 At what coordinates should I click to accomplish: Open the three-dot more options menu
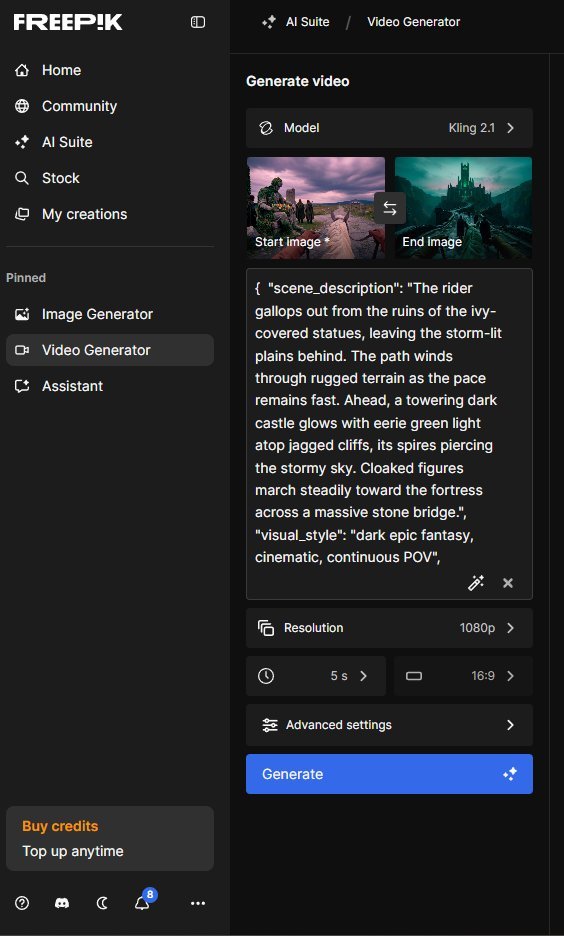[x=198, y=903]
